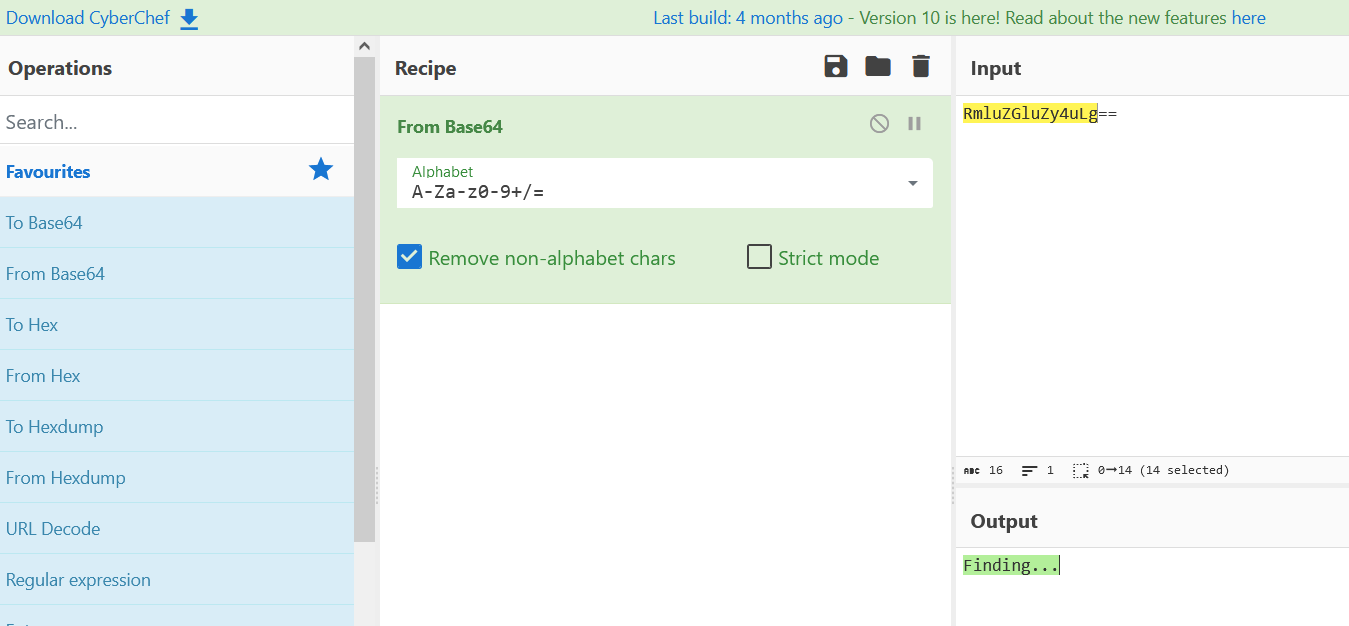Uncheck Remove non-alphabet chars
This screenshot has height=626, width=1349.
pyautogui.click(x=409, y=257)
